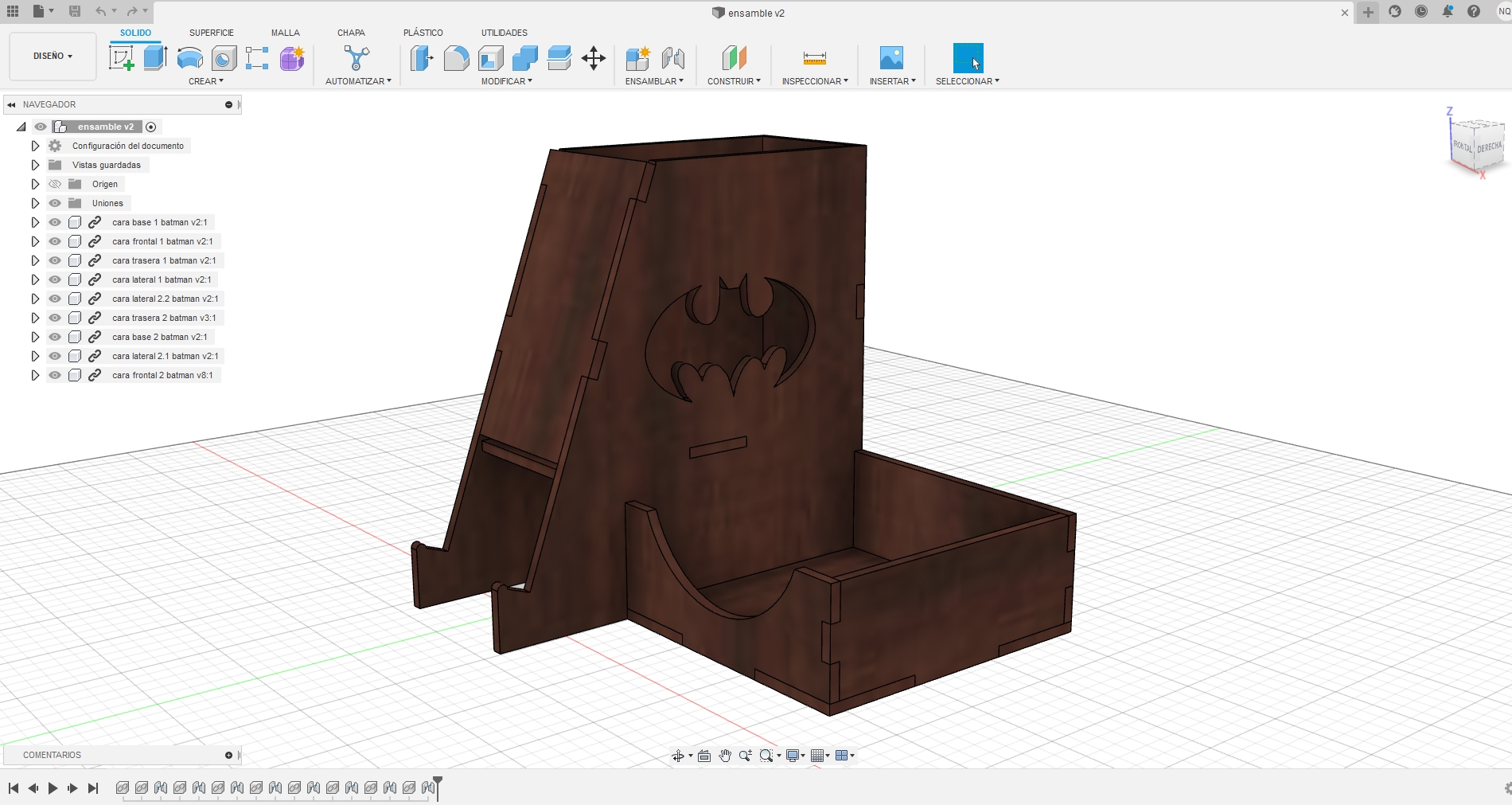Click the Extrude tool icon
Image resolution: width=1512 pixels, height=805 pixels.
[155, 58]
